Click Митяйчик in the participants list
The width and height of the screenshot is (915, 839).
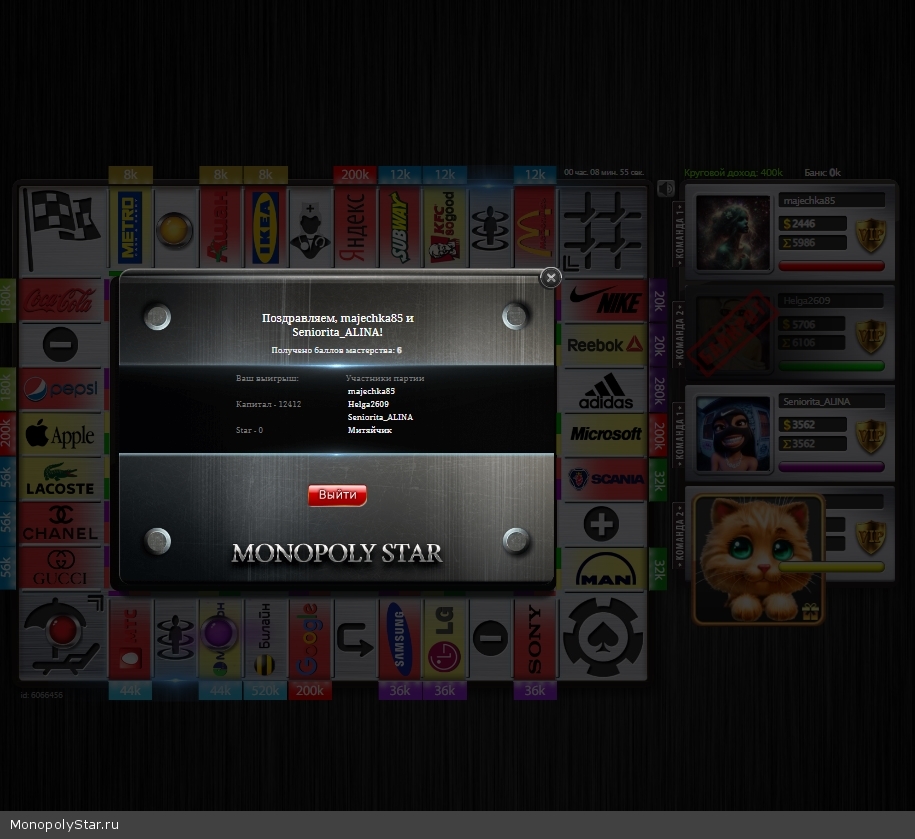(x=370, y=430)
